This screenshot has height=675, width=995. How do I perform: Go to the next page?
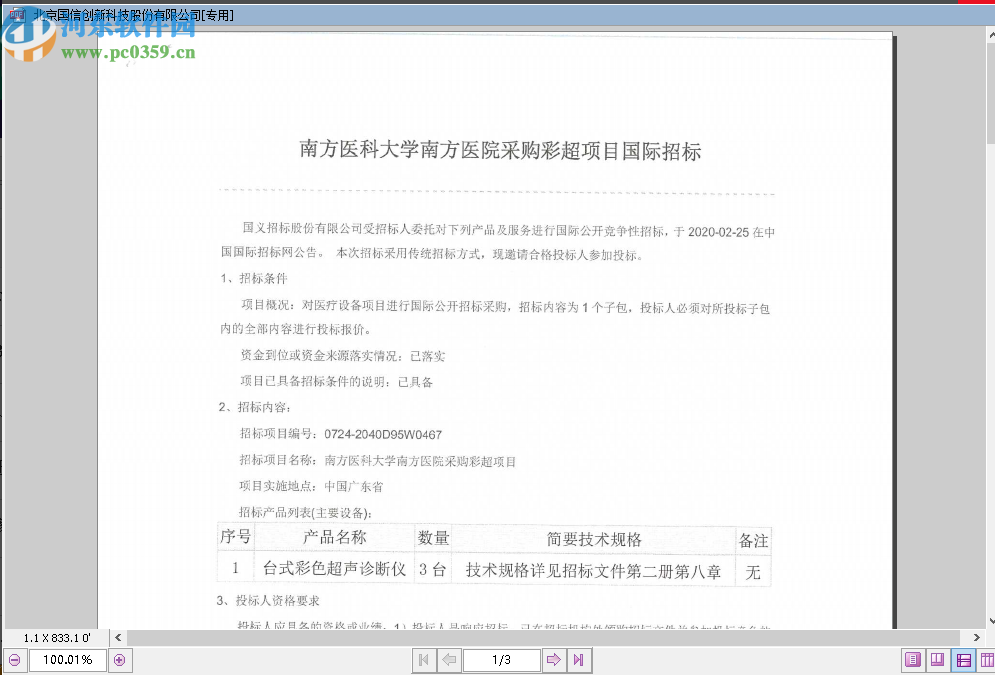point(554,660)
